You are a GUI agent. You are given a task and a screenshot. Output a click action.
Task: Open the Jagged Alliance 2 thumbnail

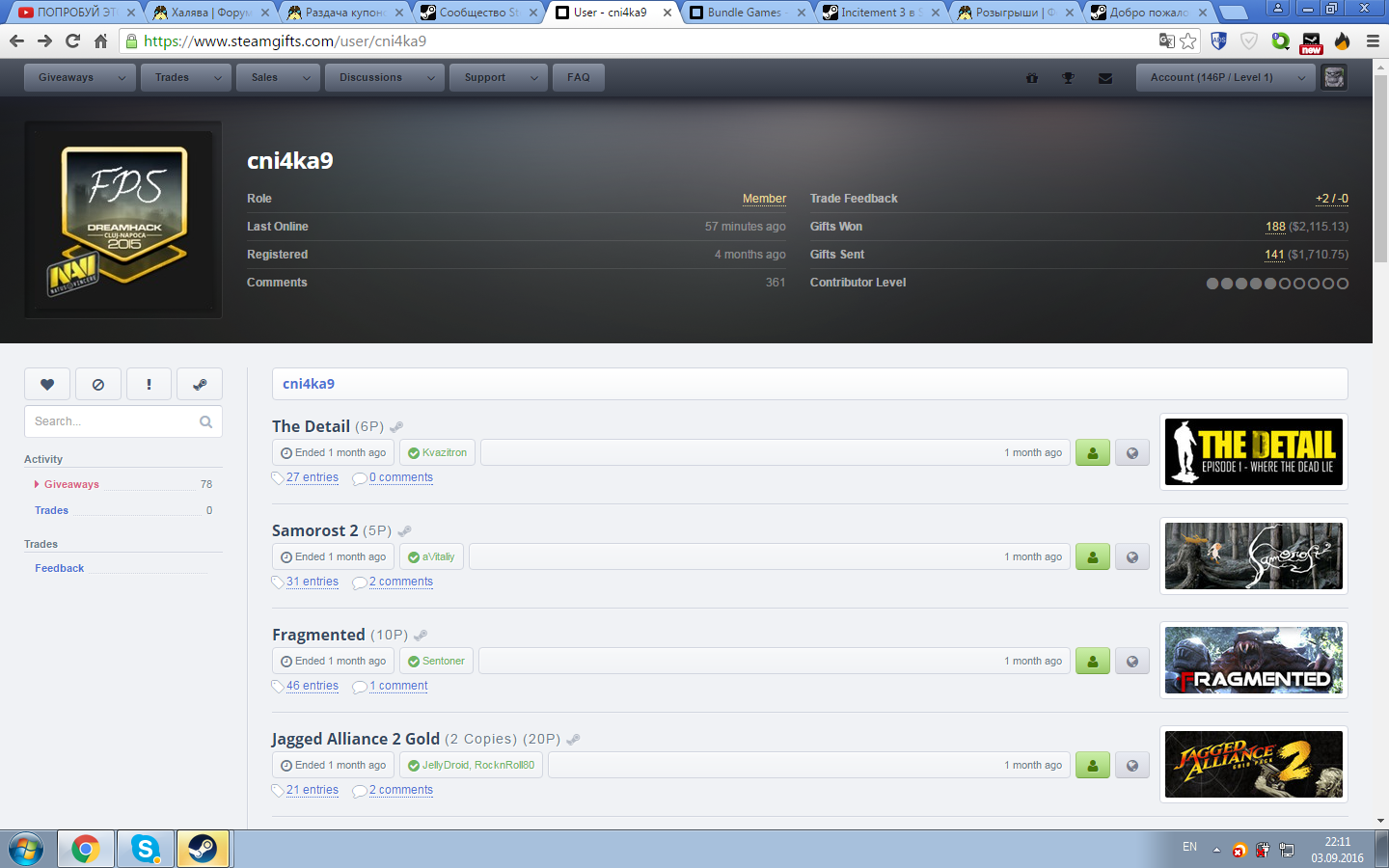pyautogui.click(x=1254, y=765)
